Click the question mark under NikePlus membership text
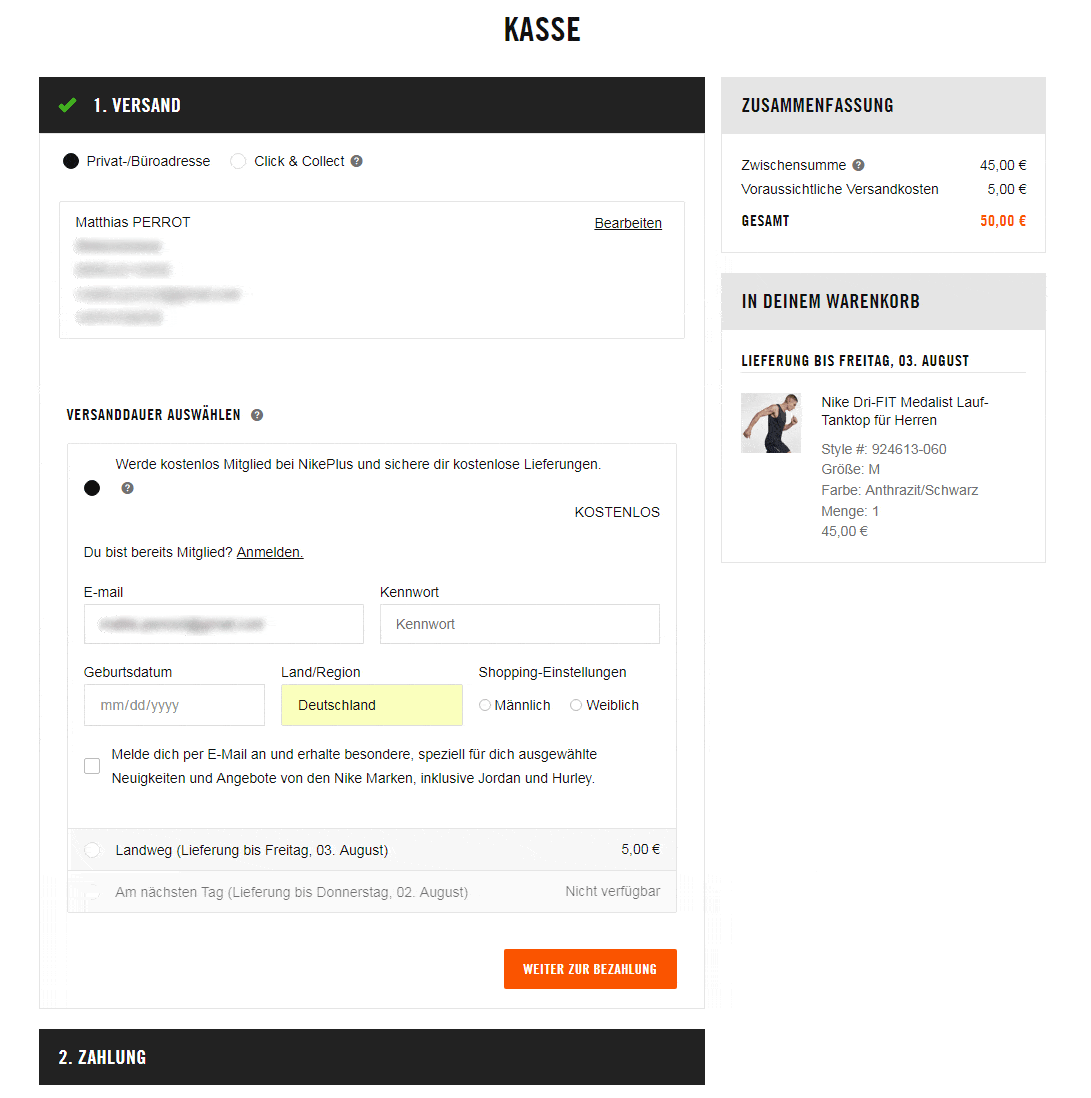This screenshot has width=1091, height=1098. click(127, 488)
